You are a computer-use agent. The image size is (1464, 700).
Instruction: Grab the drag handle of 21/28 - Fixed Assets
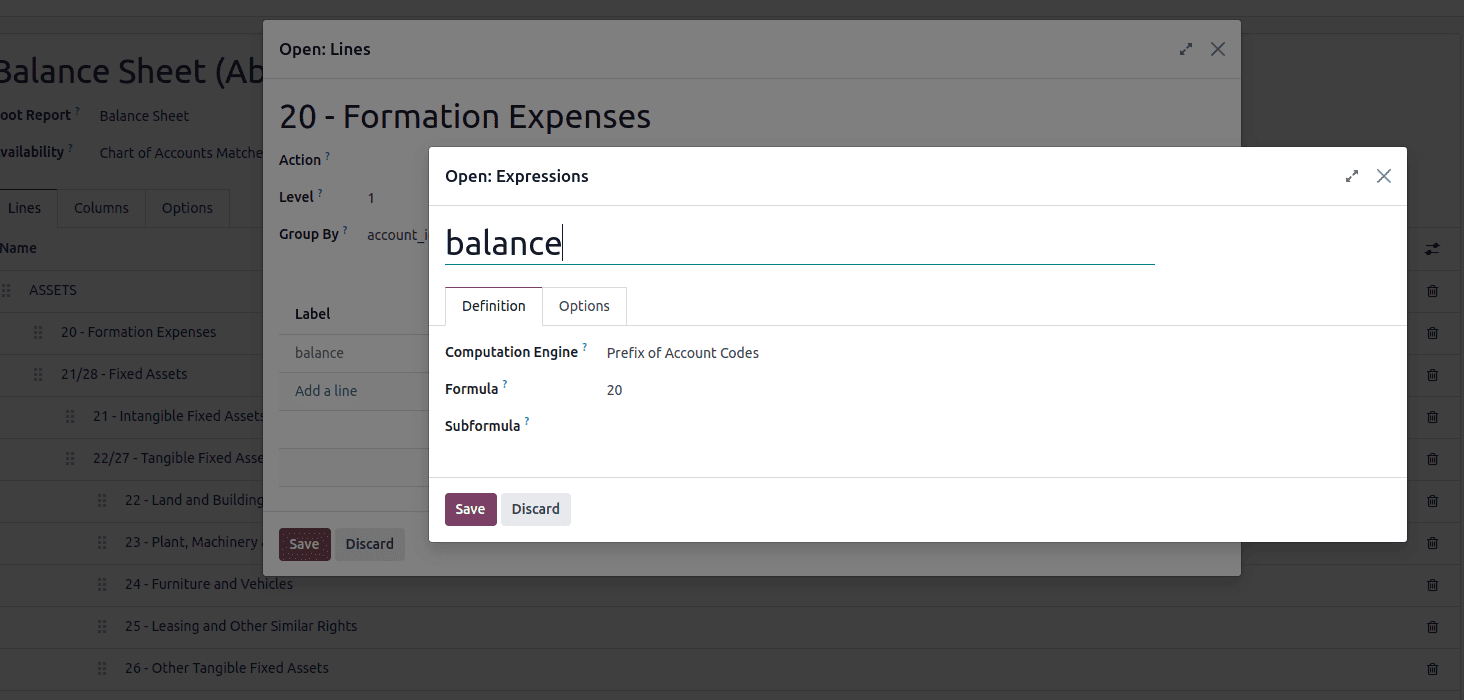pos(38,374)
